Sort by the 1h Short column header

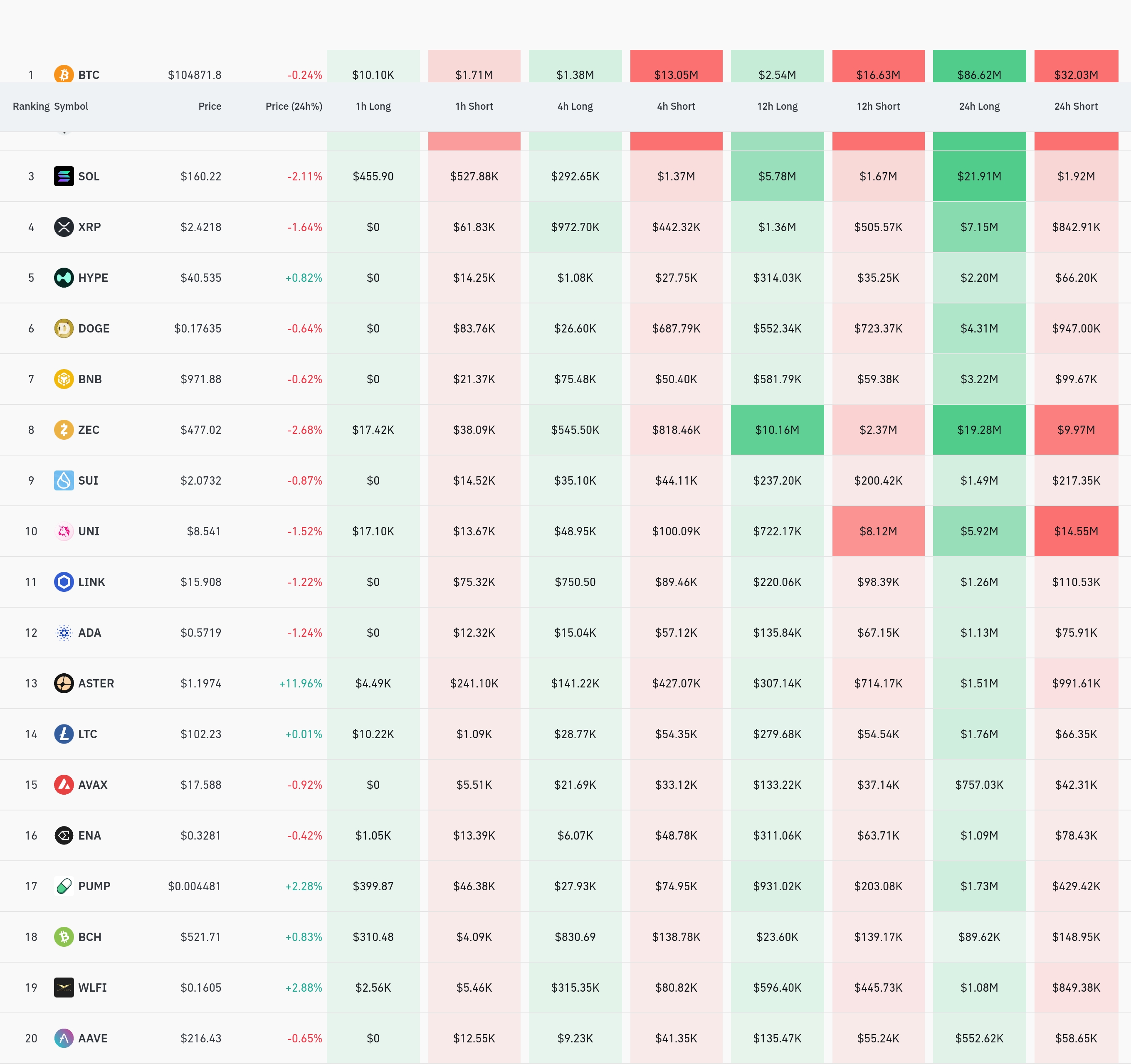pyautogui.click(x=474, y=106)
